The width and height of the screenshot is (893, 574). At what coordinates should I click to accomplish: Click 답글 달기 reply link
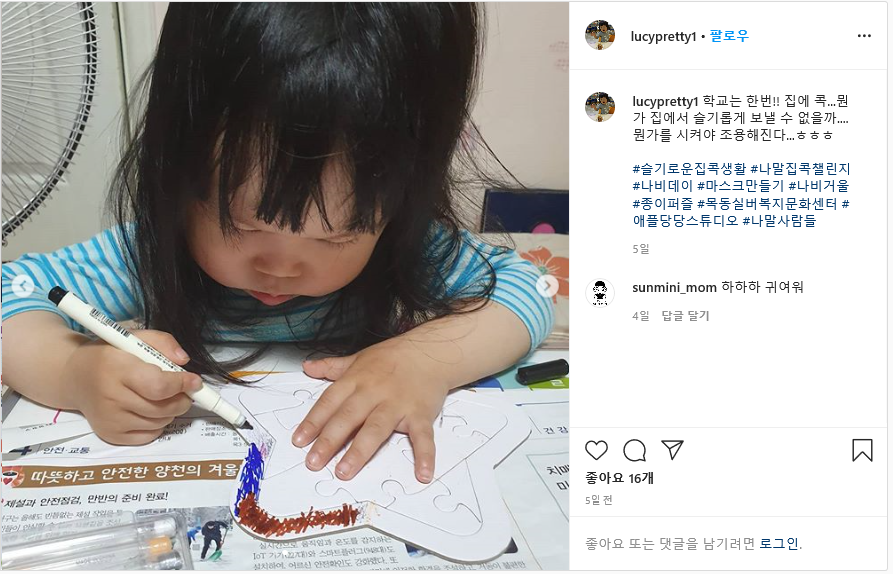pos(685,316)
